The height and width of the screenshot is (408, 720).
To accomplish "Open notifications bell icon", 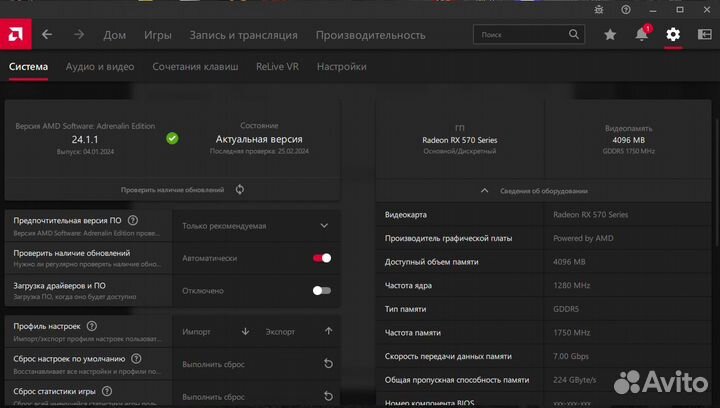I will [x=641, y=34].
